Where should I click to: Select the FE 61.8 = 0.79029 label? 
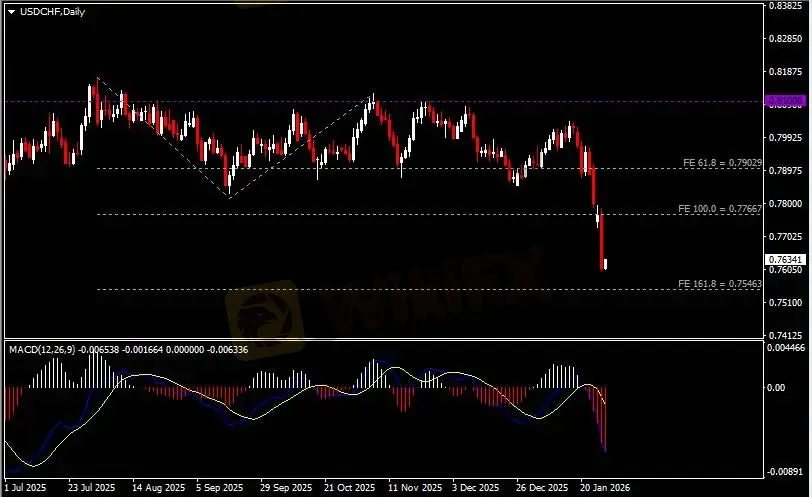[x=720, y=162]
